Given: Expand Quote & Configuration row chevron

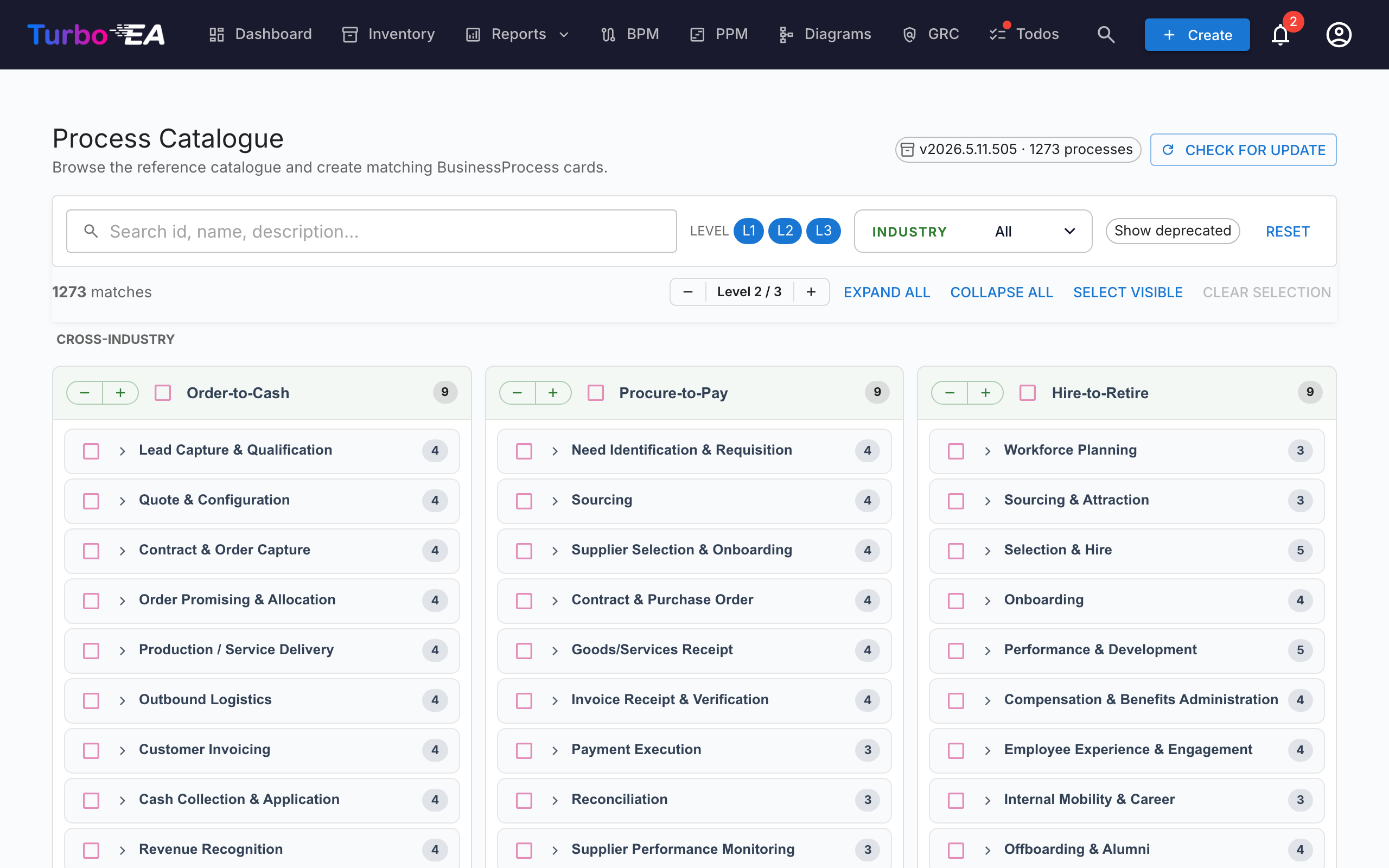Looking at the screenshot, I should click(x=122, y=501).
